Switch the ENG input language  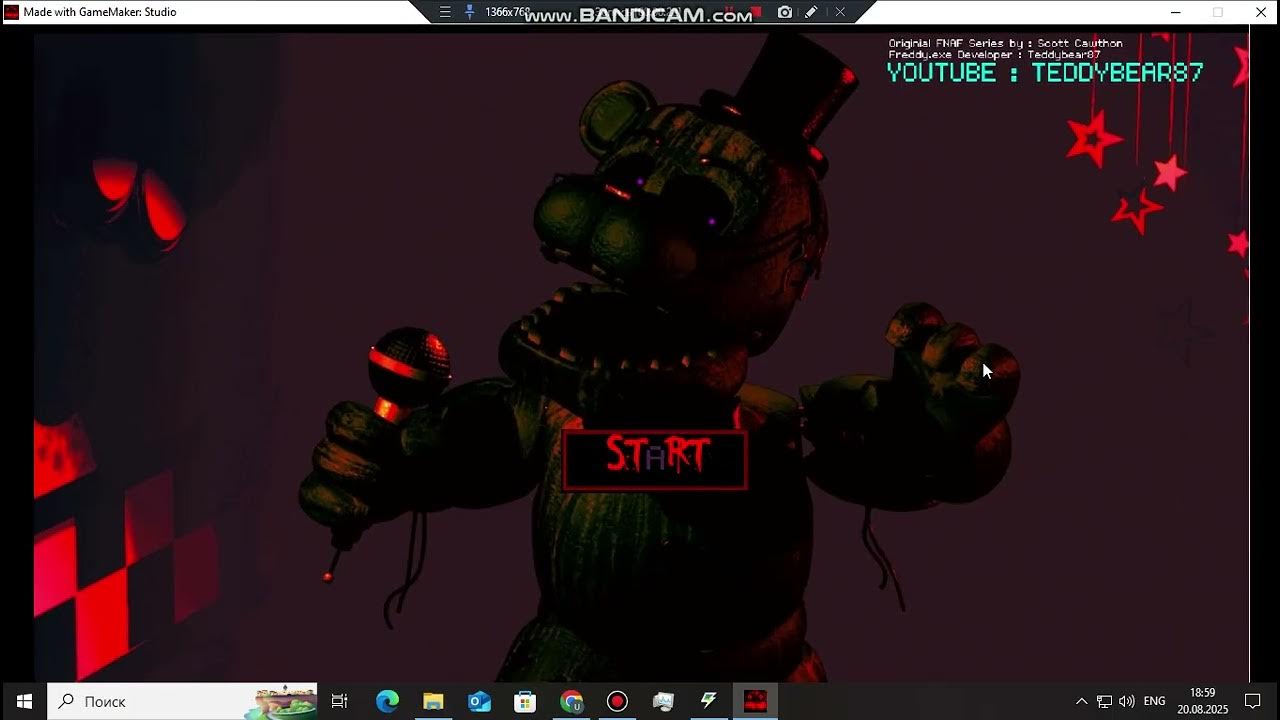pos(1155,701)
